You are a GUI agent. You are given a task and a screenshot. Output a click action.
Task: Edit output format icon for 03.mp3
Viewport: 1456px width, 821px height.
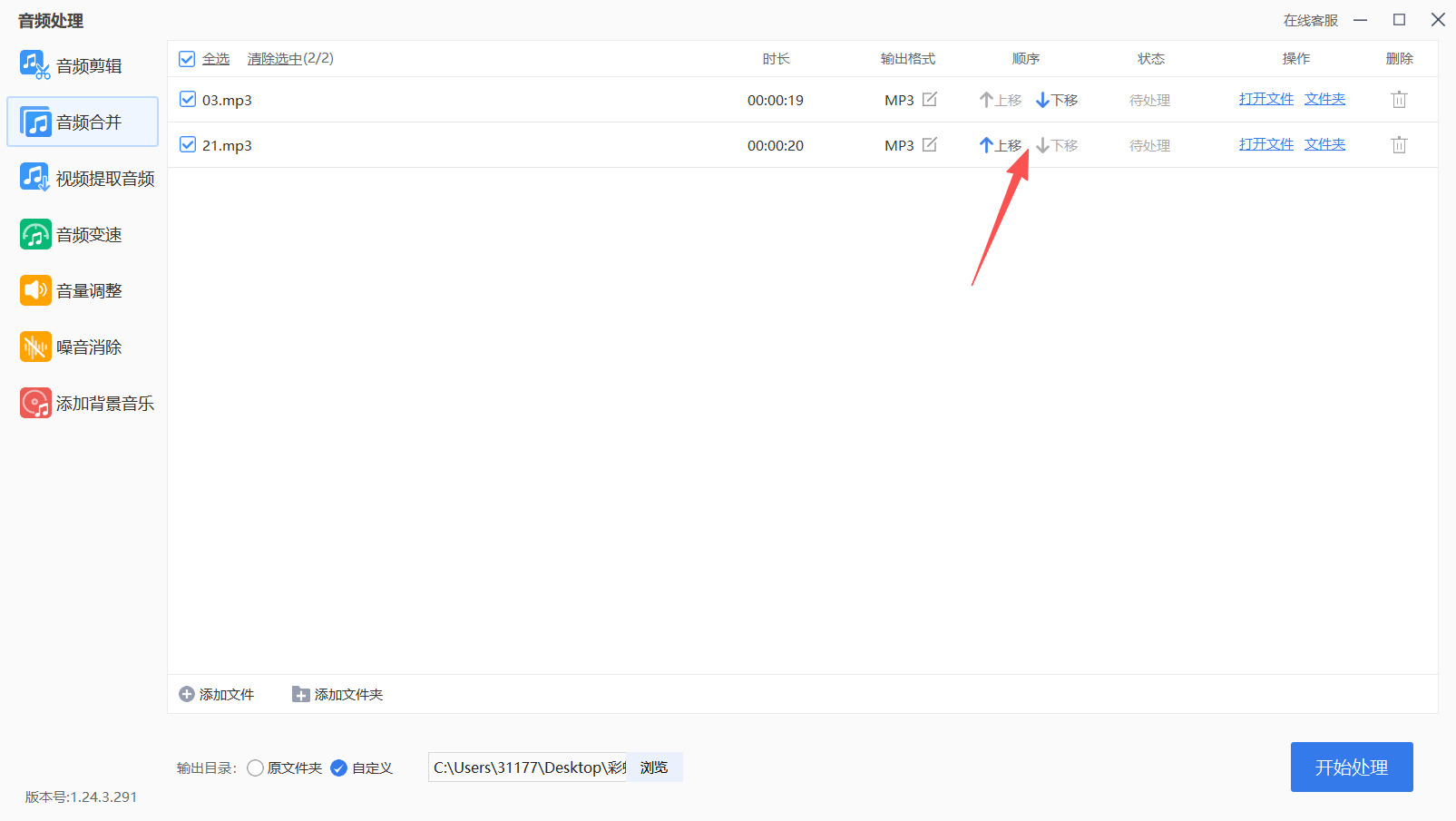[930, 99]
